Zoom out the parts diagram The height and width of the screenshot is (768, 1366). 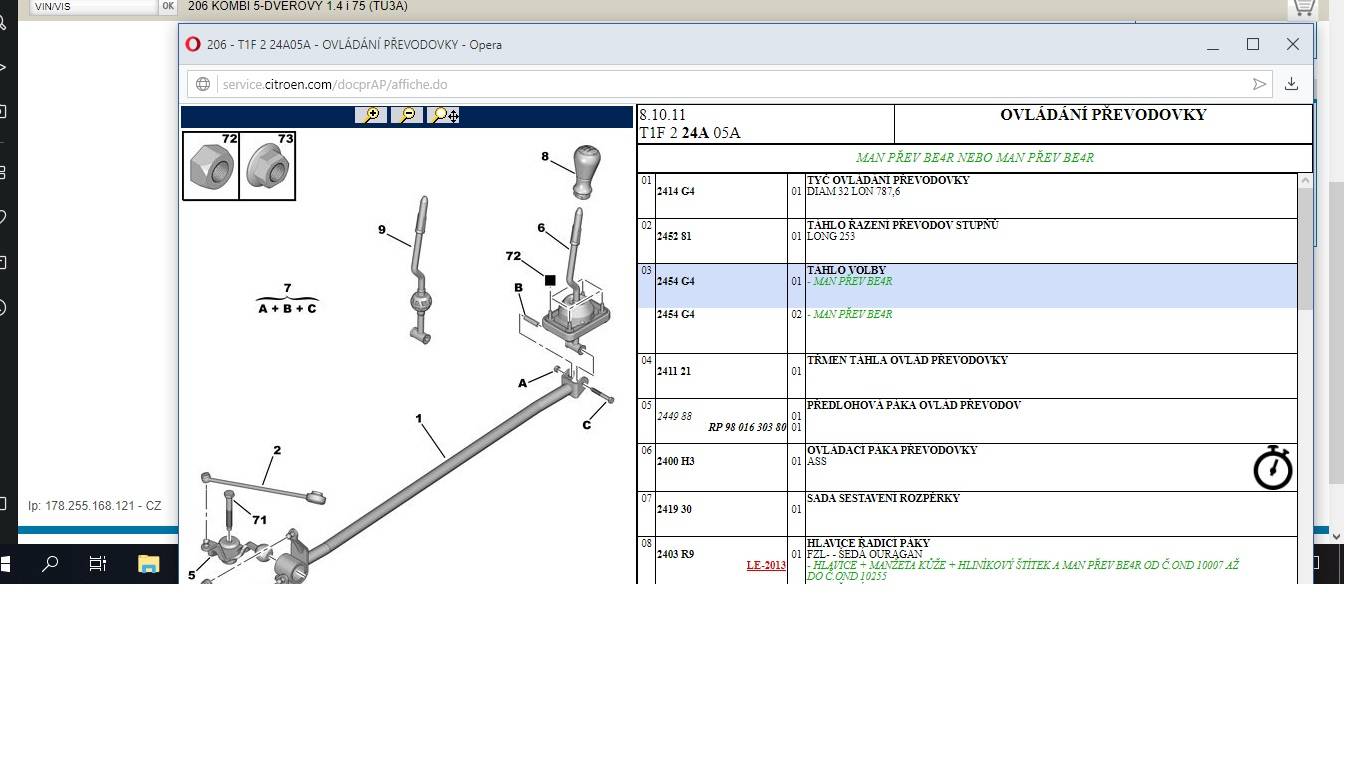point(407,115)
